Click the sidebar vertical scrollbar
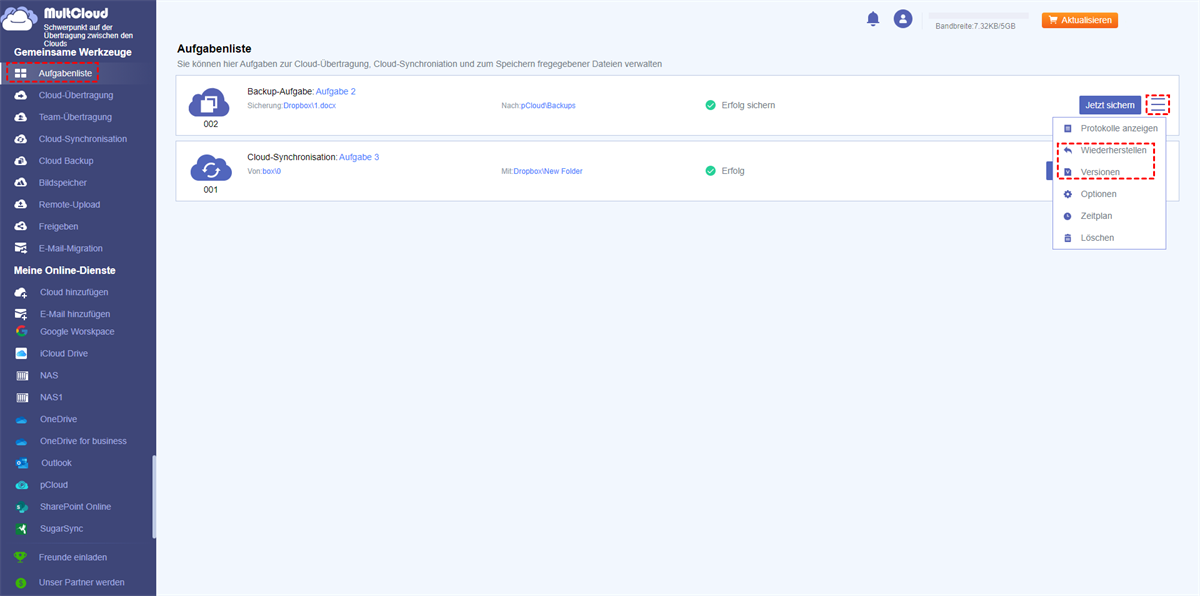The width and height of the screenshot is (1200, 596). pyautogui.click(x=154, y=497)
